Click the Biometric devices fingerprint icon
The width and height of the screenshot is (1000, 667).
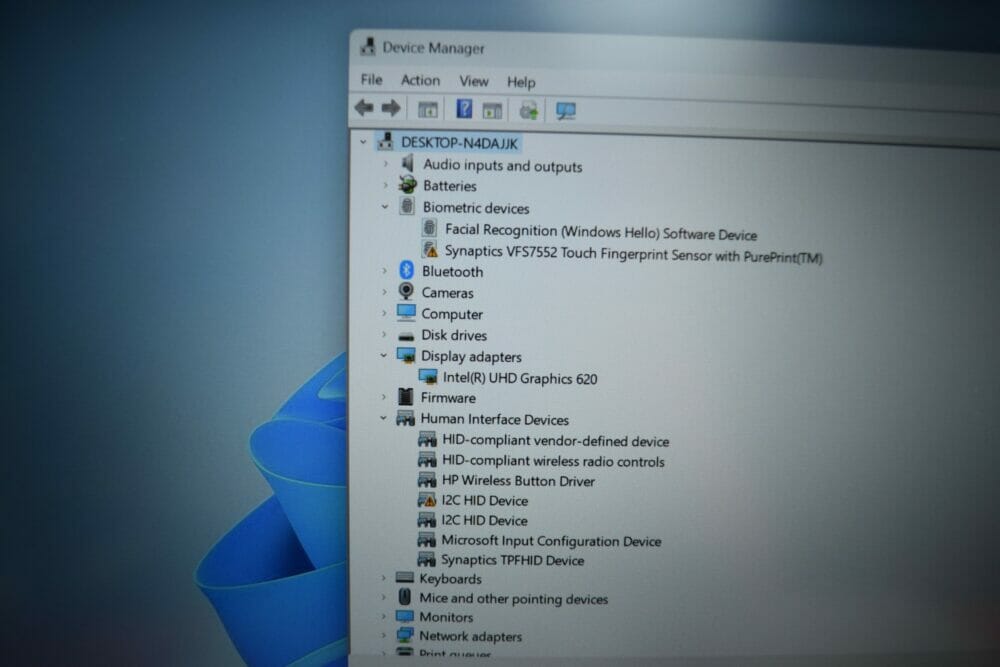407,206
